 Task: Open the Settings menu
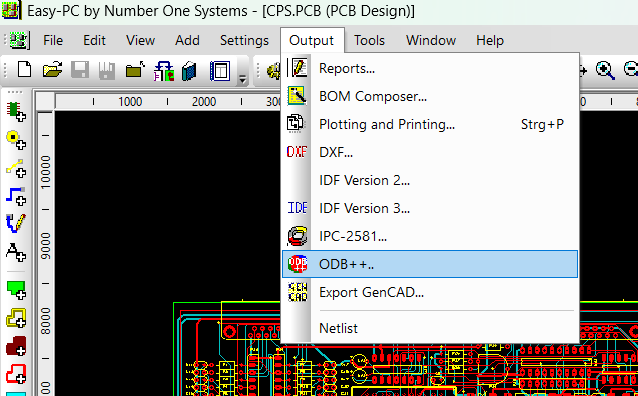tap(244, 40)
